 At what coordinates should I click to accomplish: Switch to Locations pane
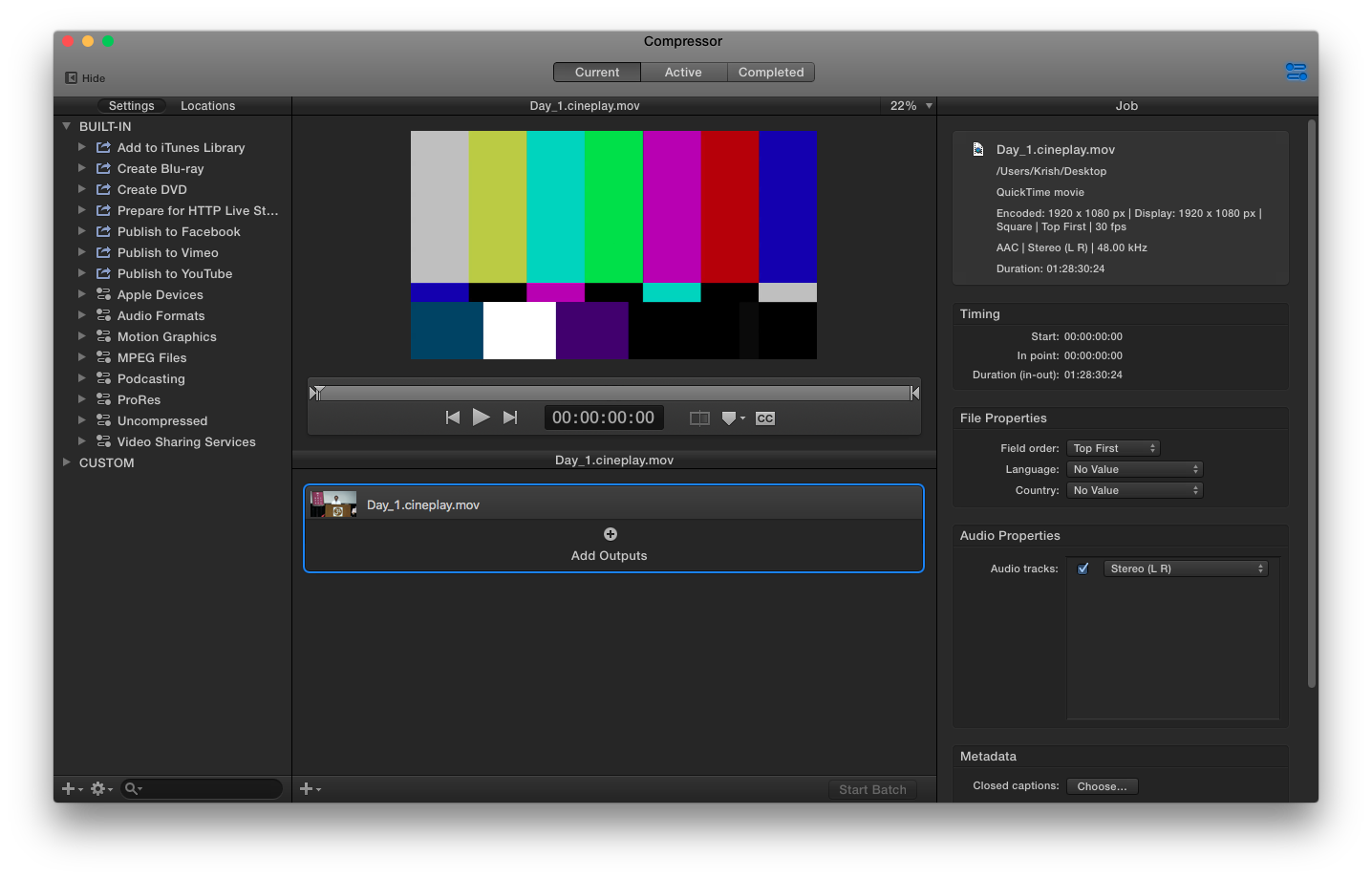click(x=207, y=106)
